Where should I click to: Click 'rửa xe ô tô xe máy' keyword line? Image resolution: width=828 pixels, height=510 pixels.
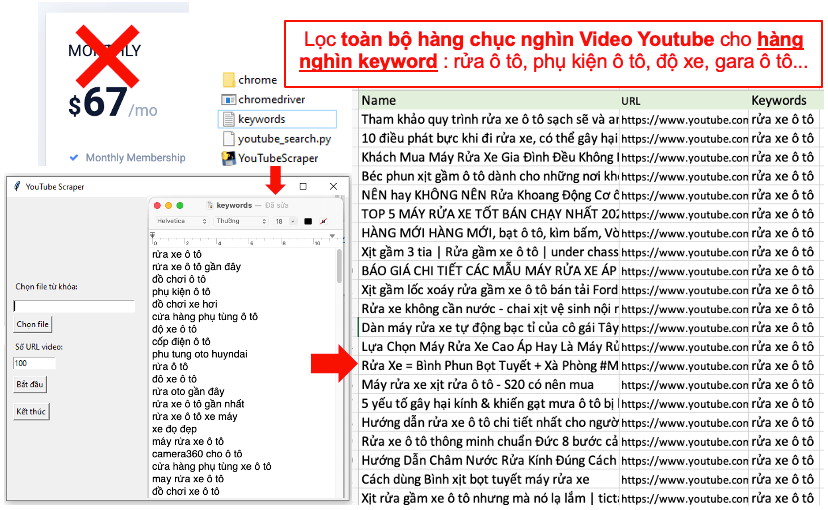click(195, 417)
